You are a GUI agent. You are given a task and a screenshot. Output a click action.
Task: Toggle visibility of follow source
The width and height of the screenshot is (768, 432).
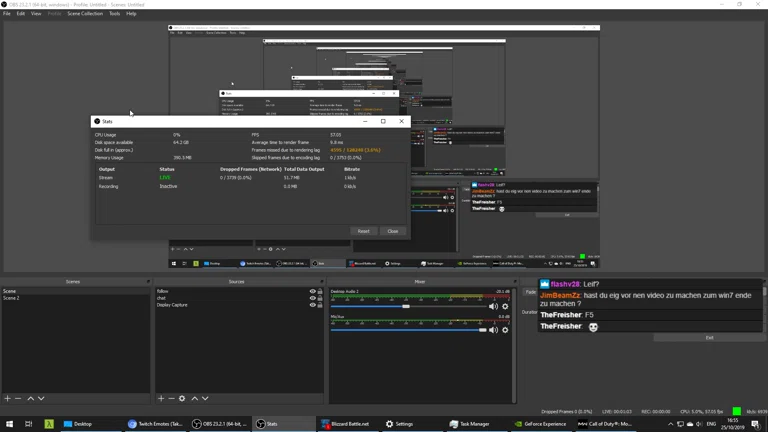[x=312, y=291]
